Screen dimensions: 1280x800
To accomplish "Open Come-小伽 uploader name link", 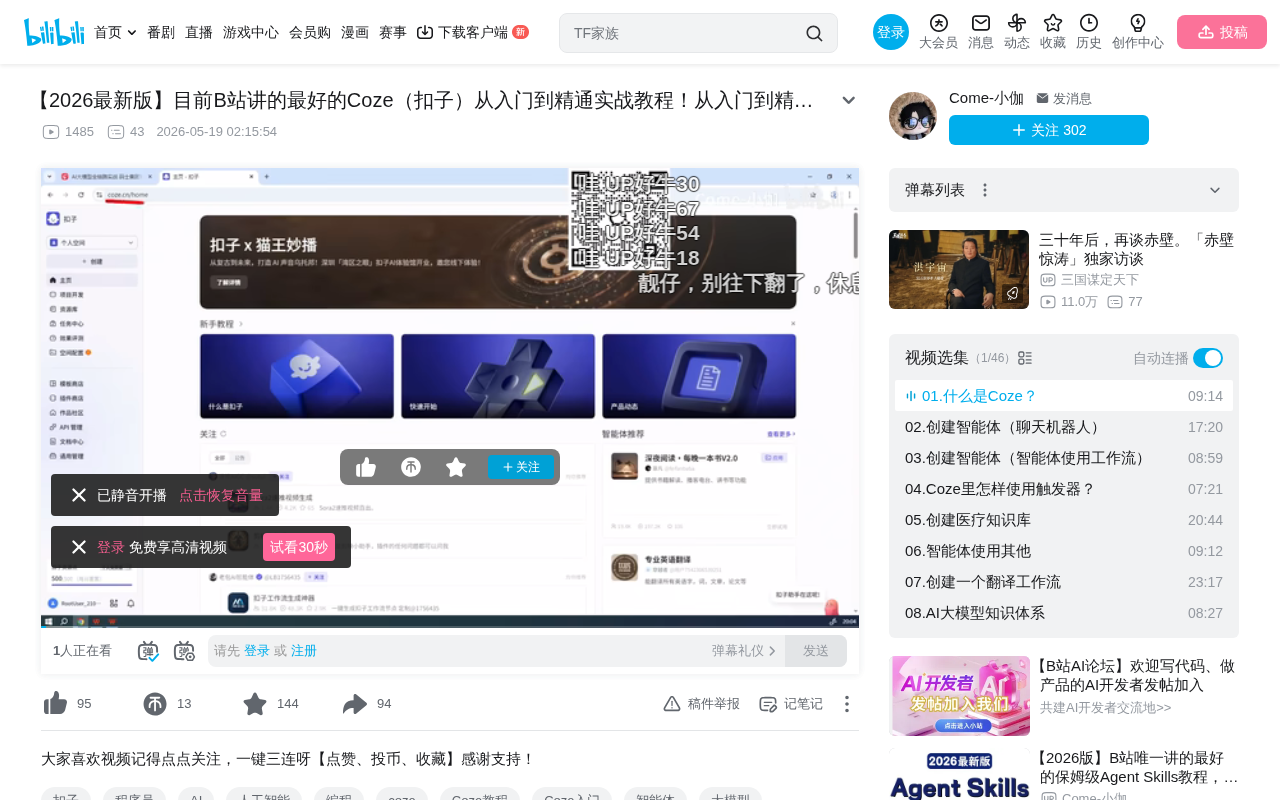I will pyautogui.click(x=986, y=98).
